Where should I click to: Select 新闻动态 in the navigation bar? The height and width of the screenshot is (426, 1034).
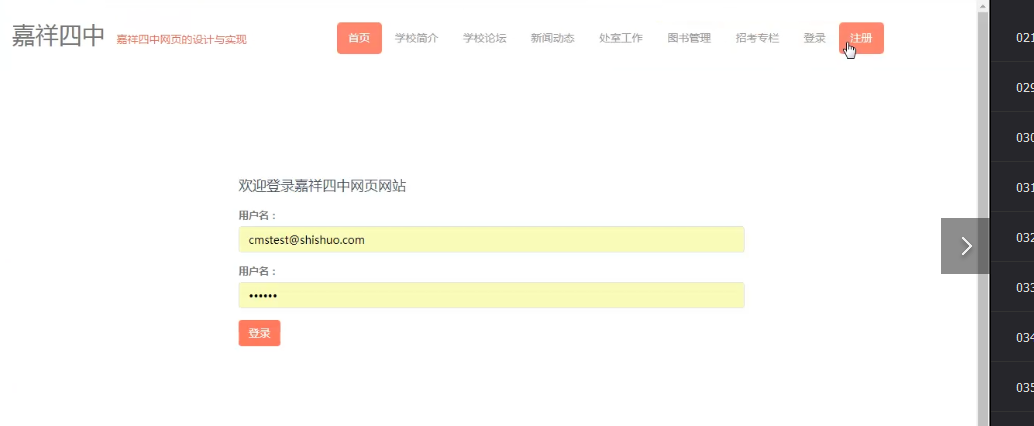tap(553, 38)
